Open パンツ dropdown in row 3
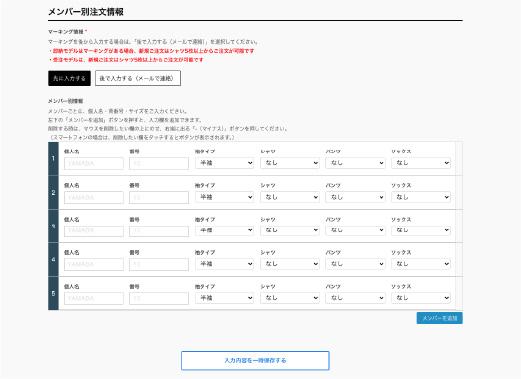521x379 pixels. [355, 230]
